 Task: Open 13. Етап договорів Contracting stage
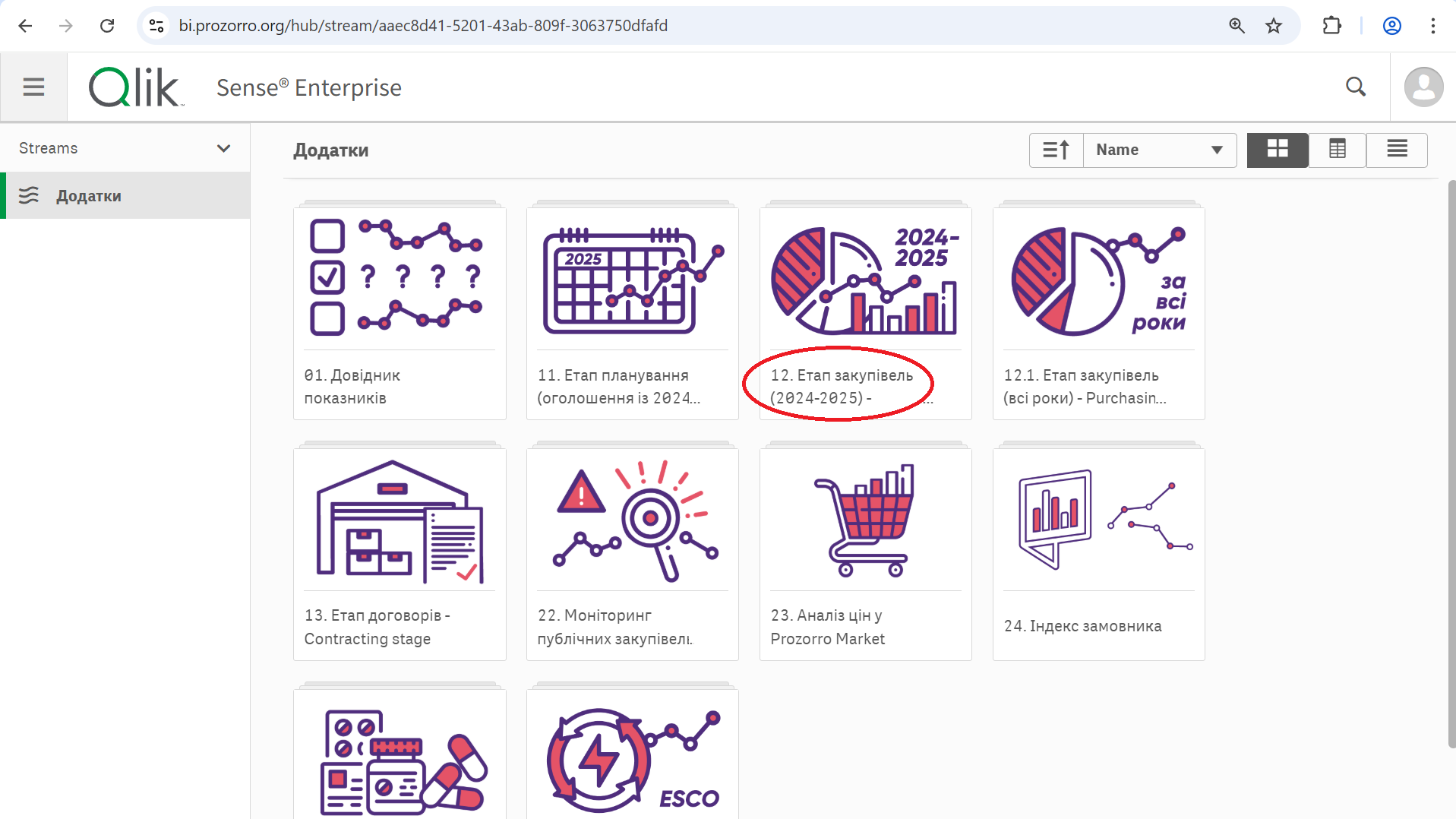point(400,552)
